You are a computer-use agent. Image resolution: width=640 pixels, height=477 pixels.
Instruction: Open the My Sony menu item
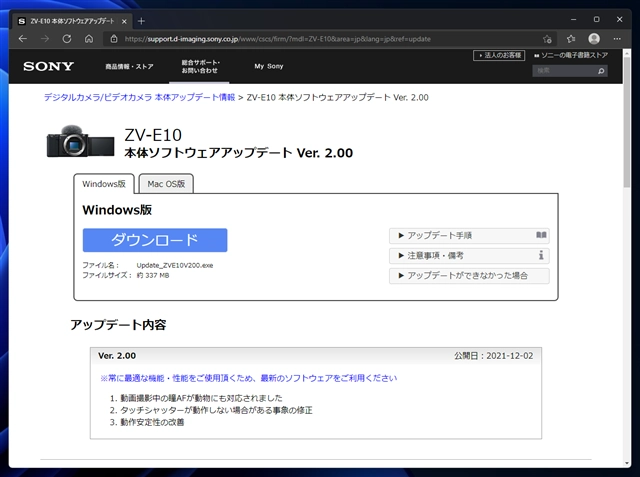click(x=269, y=66)
